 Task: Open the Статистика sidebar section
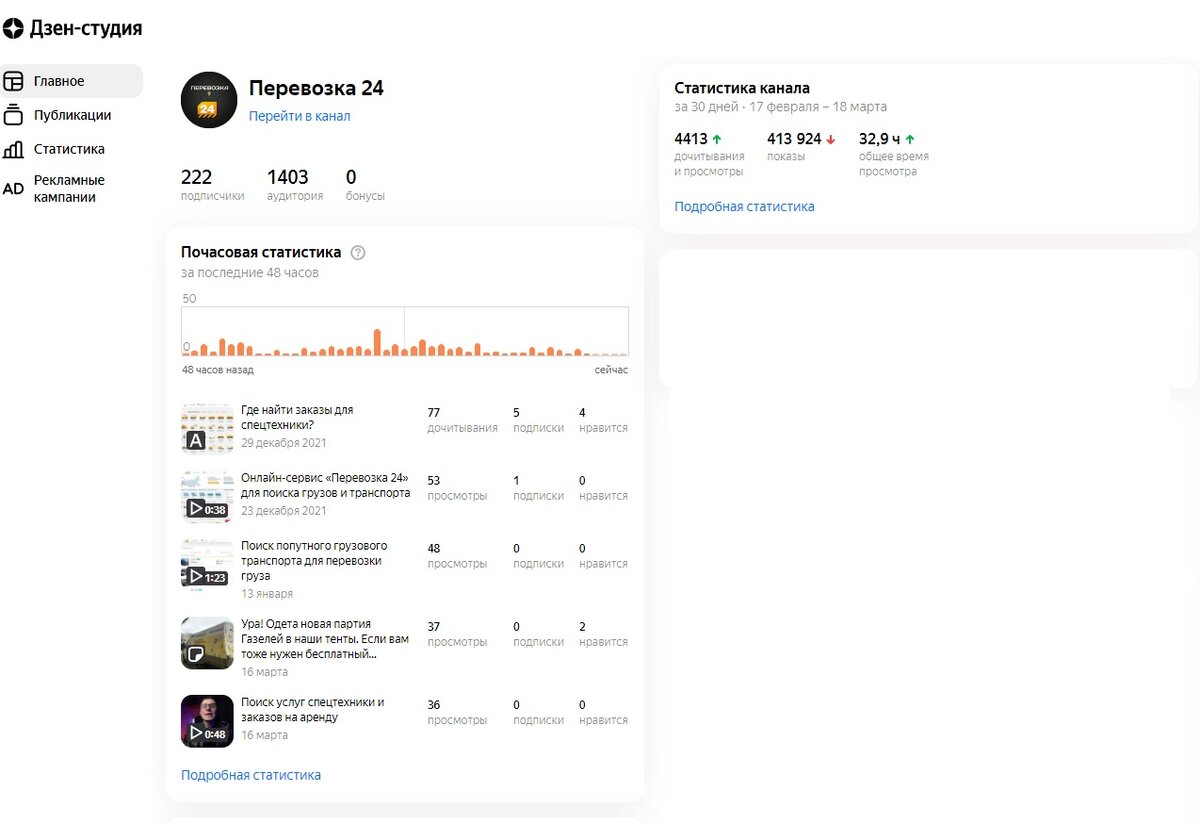pos(71,149)
